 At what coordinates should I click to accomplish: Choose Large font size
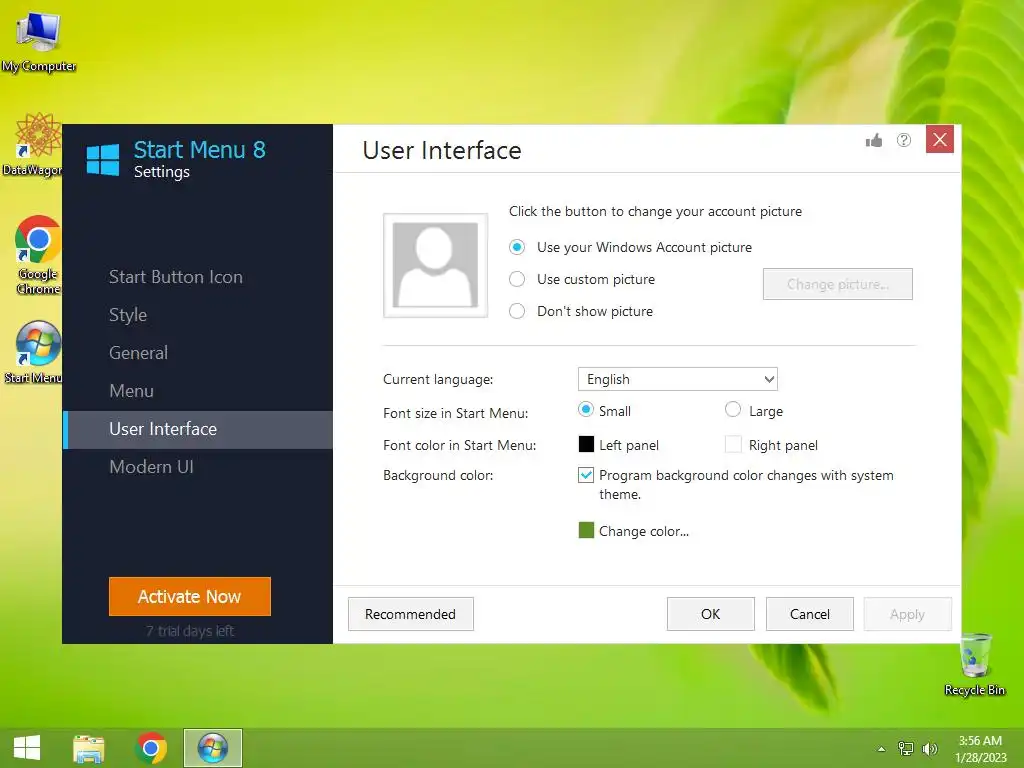pos(754,410)
